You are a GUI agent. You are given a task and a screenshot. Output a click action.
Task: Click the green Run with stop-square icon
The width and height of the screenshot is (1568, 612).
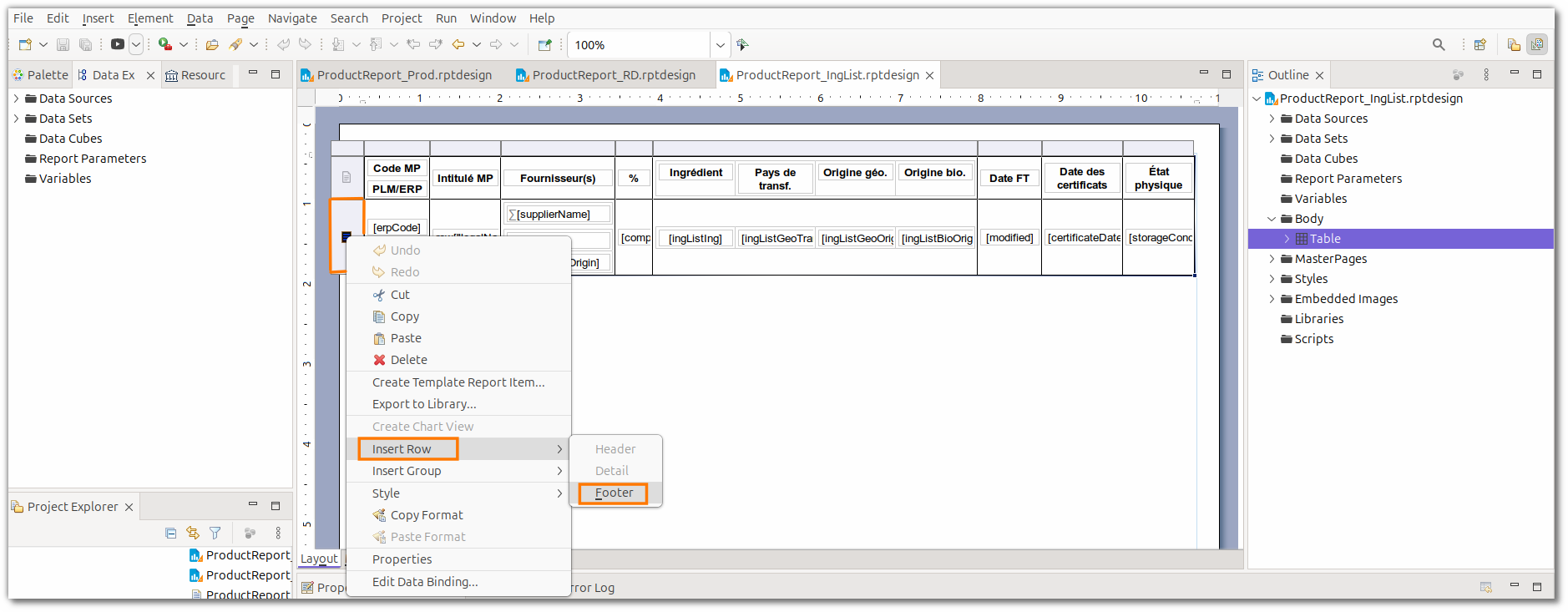pyautogui.click(x=165, y=44)
